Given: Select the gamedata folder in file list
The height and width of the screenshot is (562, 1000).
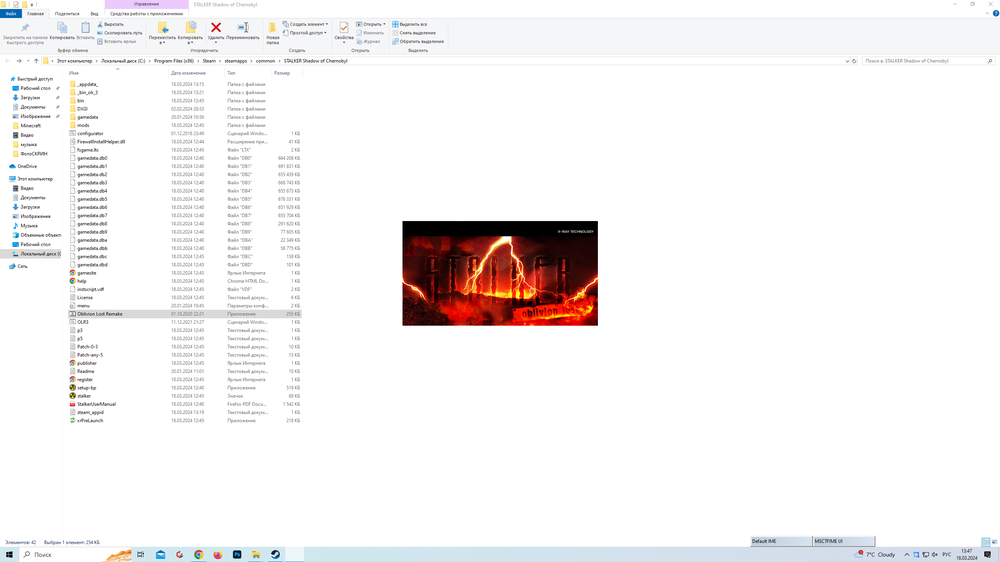Looking at the screenshot, I should click(87, 117).
